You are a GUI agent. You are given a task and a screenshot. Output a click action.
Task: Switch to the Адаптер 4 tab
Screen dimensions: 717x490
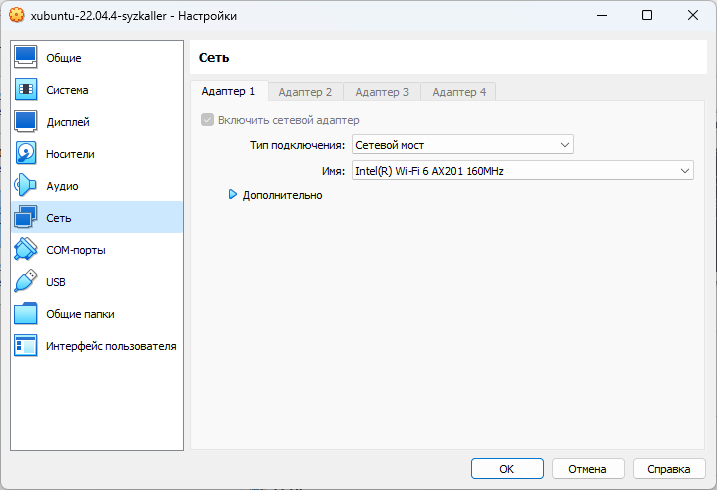458,92
